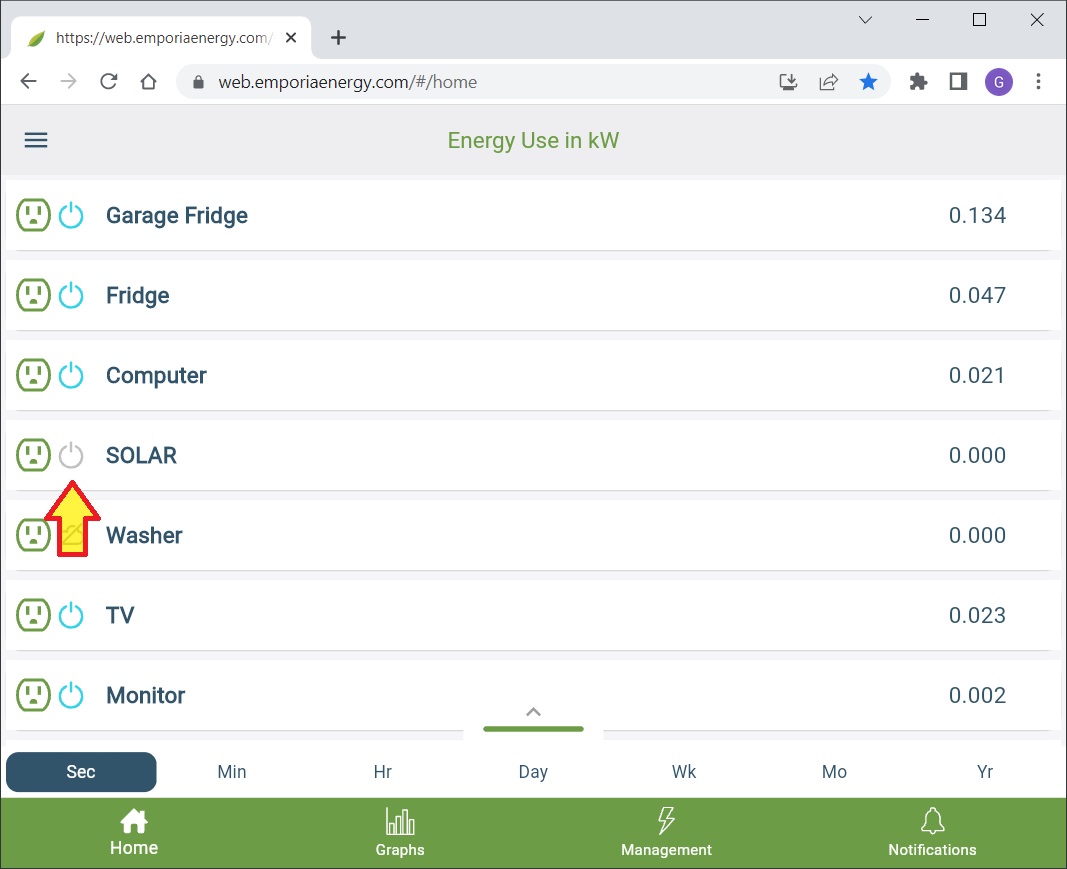The image size is (1067, 869).
Task: Select the Yr time interval
Action: (985, 772)
